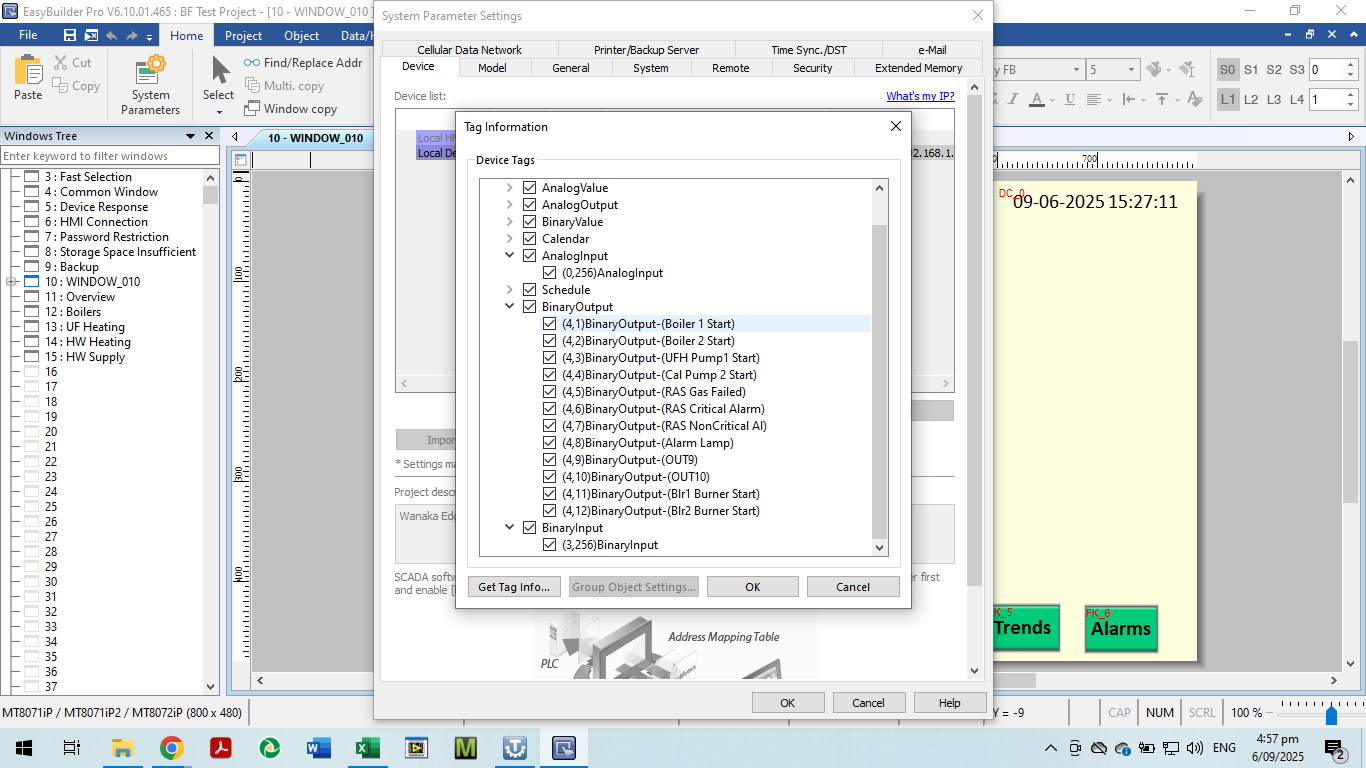This screenshot has width=1366, height=768.
Task: Click the Get Tag Info button
Action: pos(514,587)
